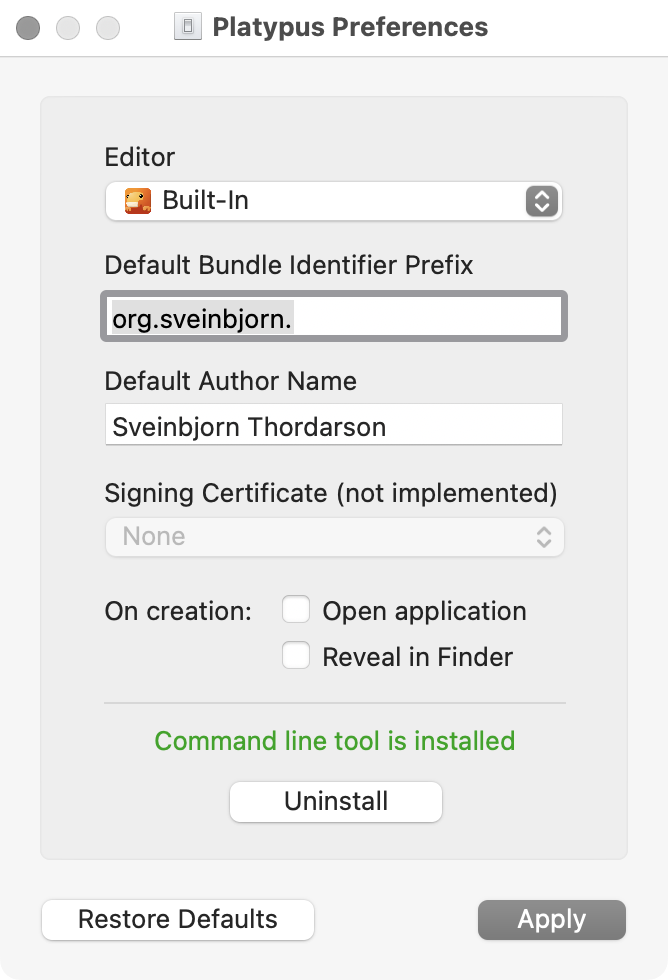Click the Platypus icon in the Editor popup

(137, 201)
